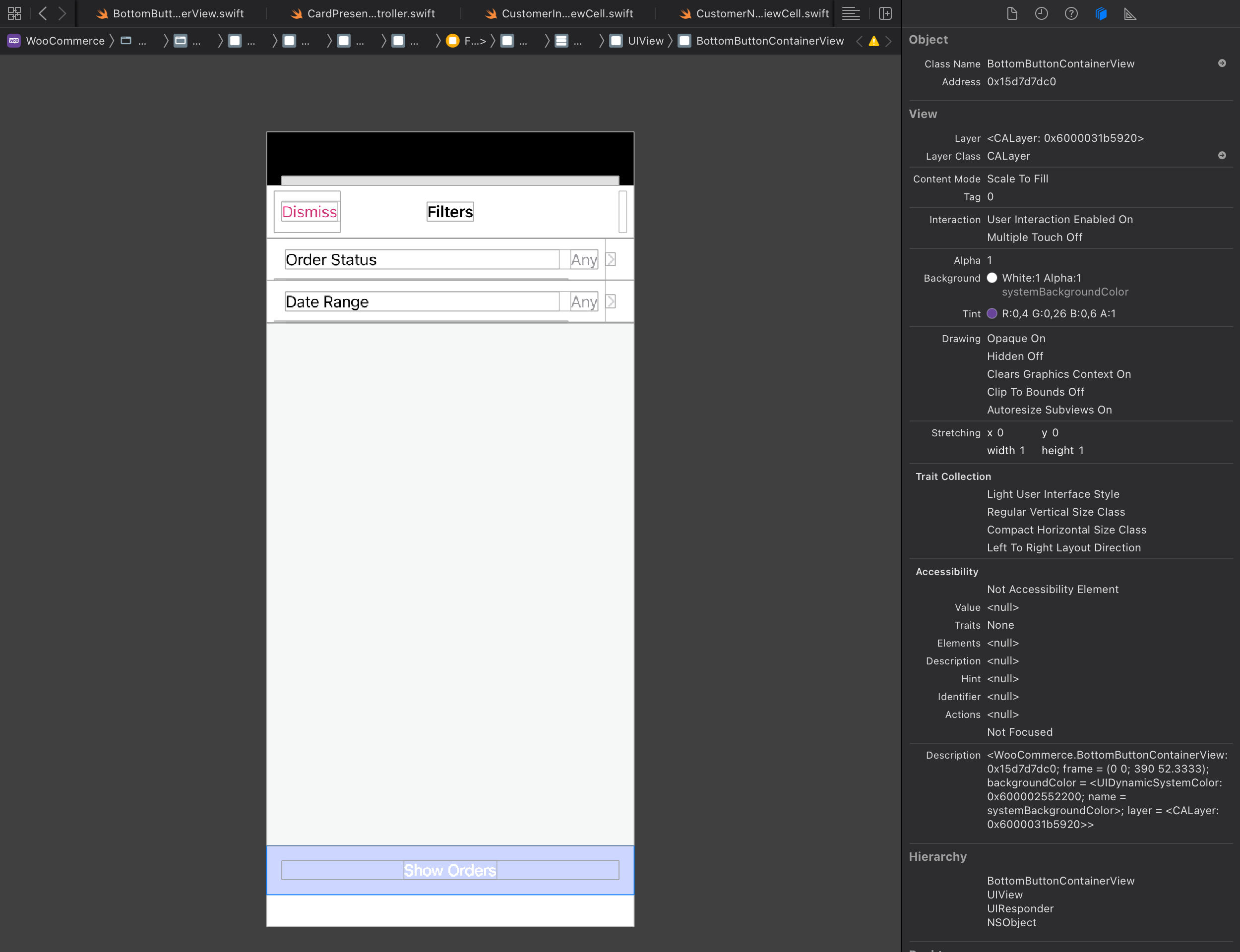This screenshot has width=1240, height=952.
Task: Select the Order Status row
Action: [422, 259]
